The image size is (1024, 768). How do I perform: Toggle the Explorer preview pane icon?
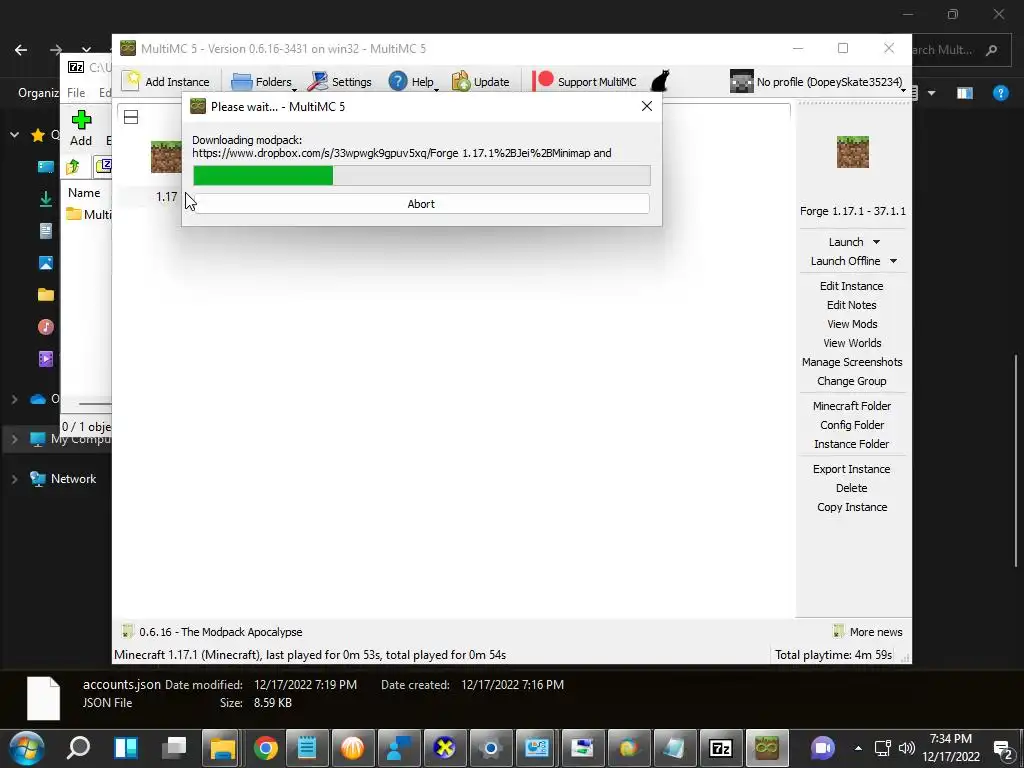click(965, 93)
